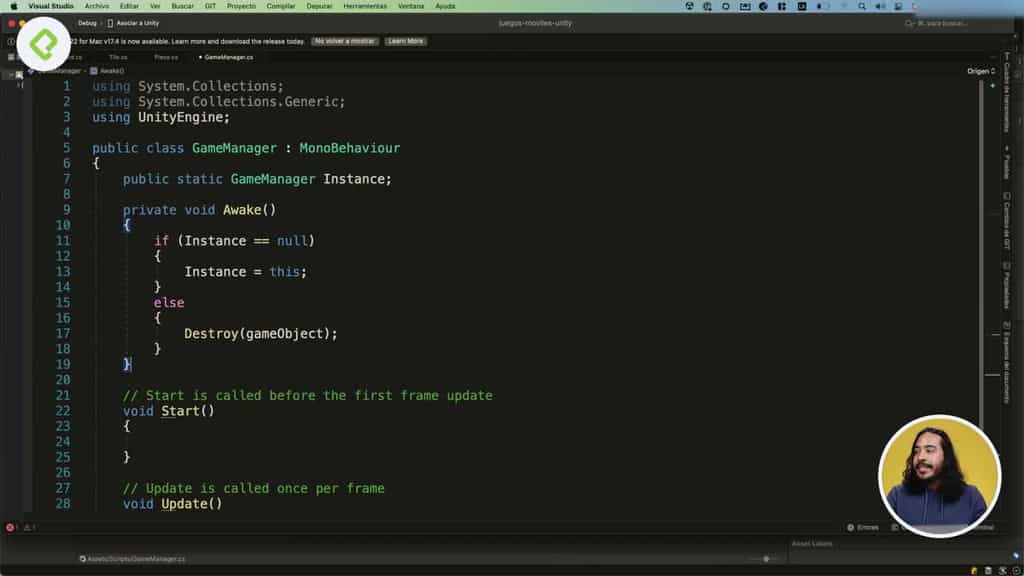Open the Archivo menu

click(x=97, y=6)
